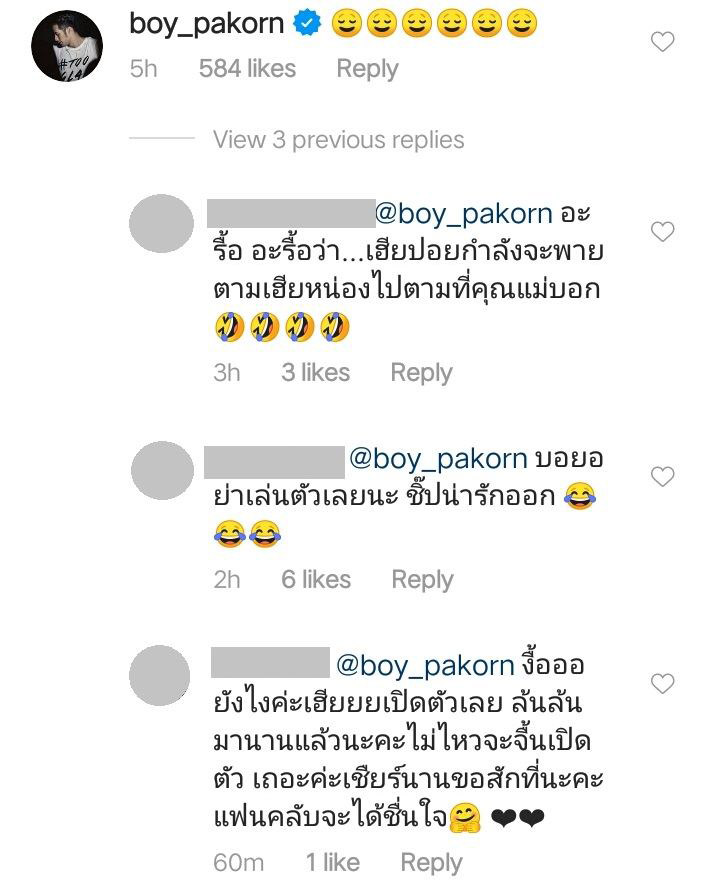
Task: Tap @boy_pakorn mention in second reply
Action: (438, 459)
